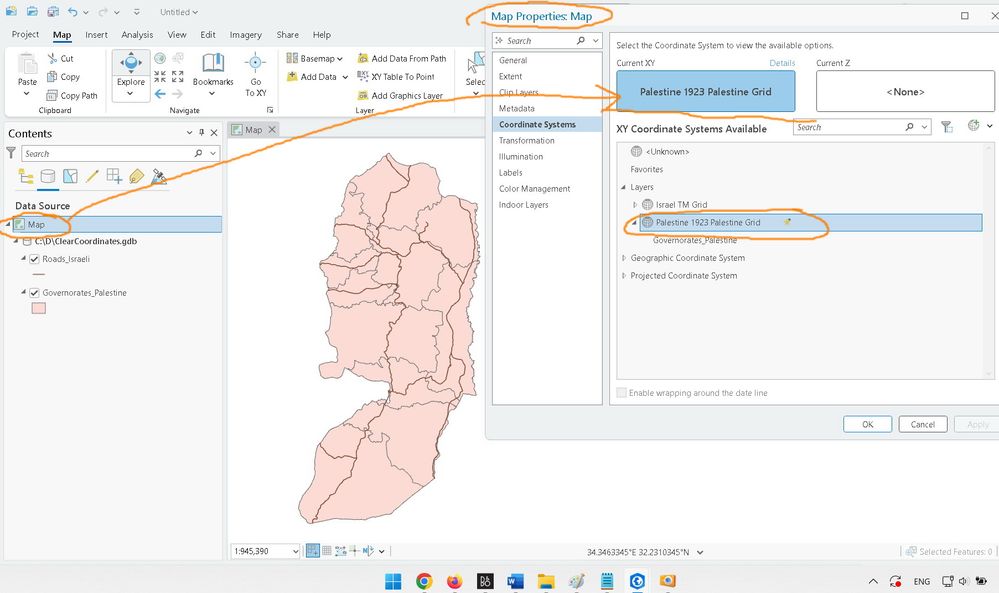Open the Basemap dropdown
This screenshot has width=999, height=593.
pos(315,59)
